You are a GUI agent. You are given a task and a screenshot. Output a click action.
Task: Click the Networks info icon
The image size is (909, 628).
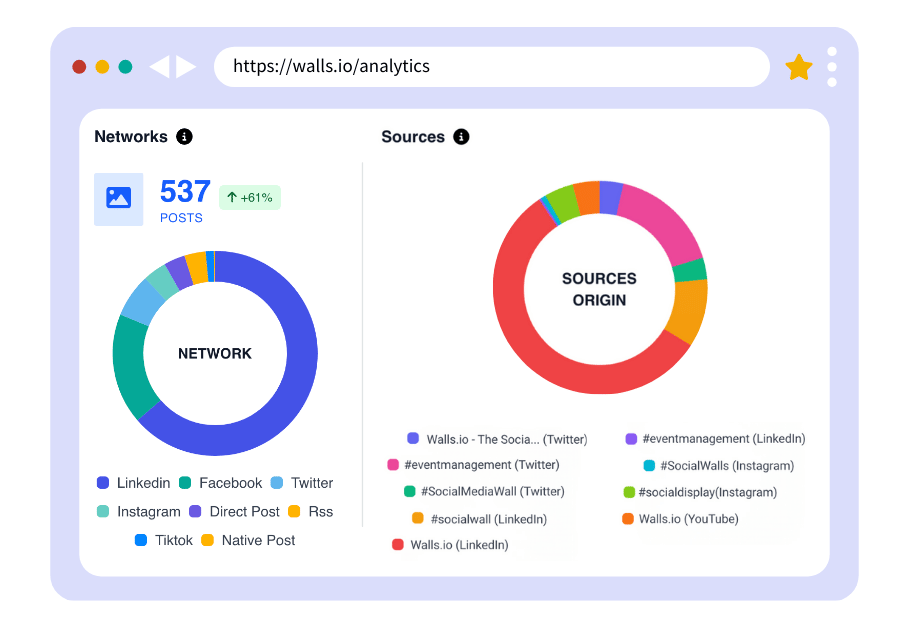point(184,137)
